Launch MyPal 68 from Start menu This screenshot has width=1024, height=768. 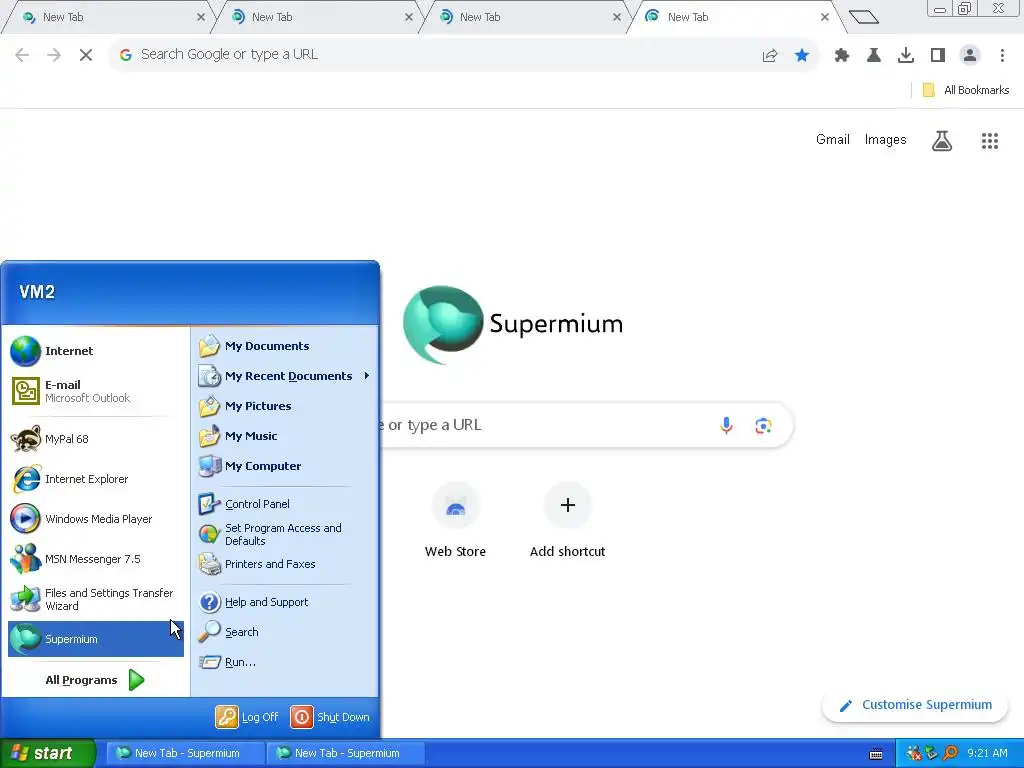pyautogui.click(x=95, y=440)
